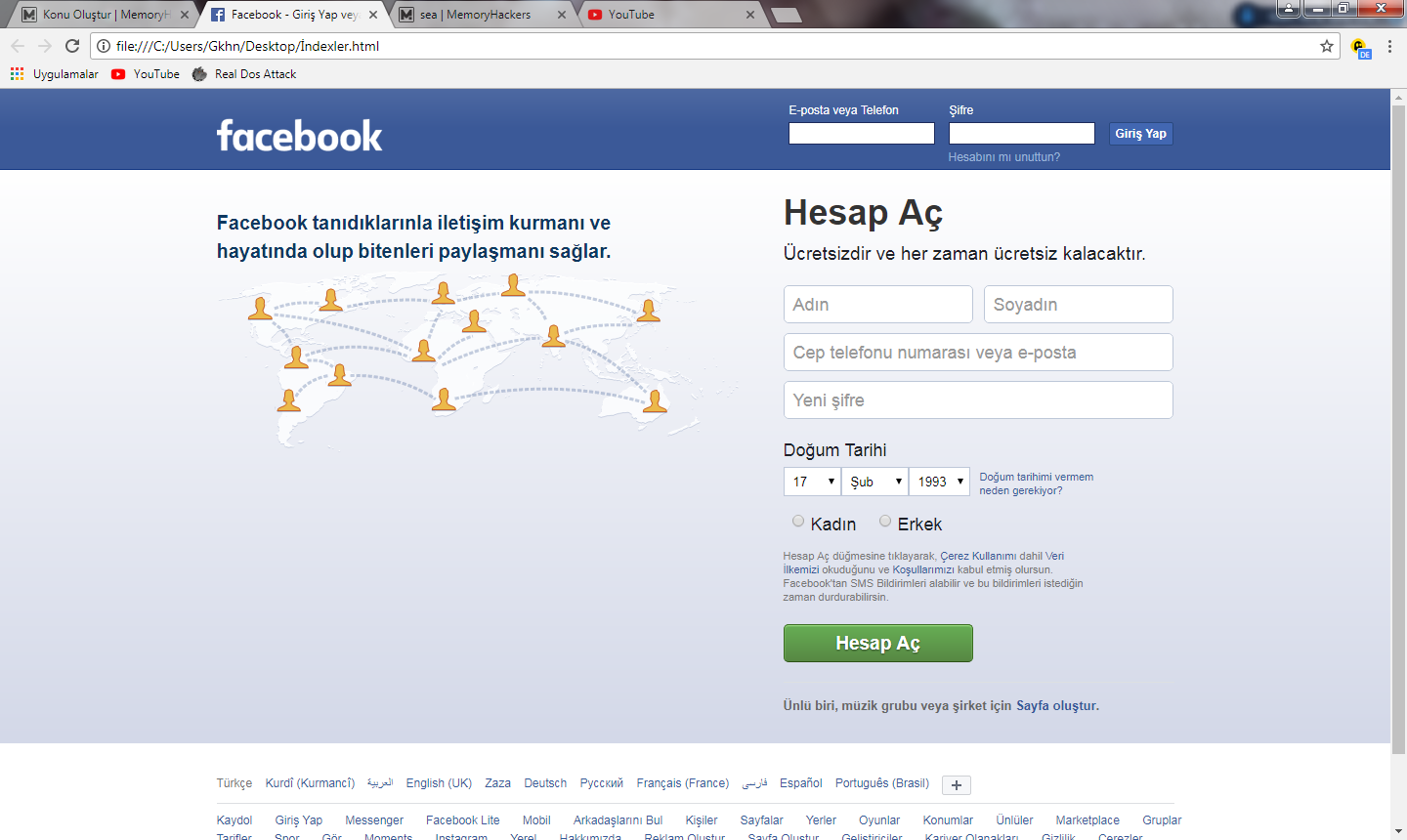
Task: Switch language to Français (France)
Action: point(682,783)
